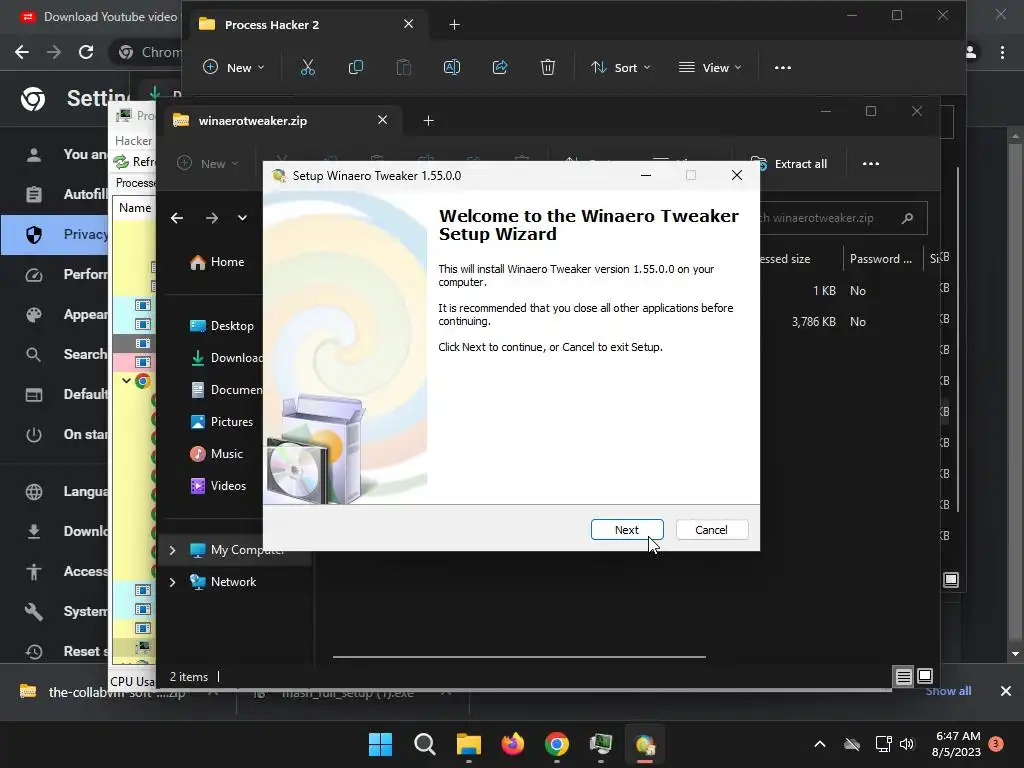Open Chrome's three-dot menu
1024x768 pixels.
1002,52
